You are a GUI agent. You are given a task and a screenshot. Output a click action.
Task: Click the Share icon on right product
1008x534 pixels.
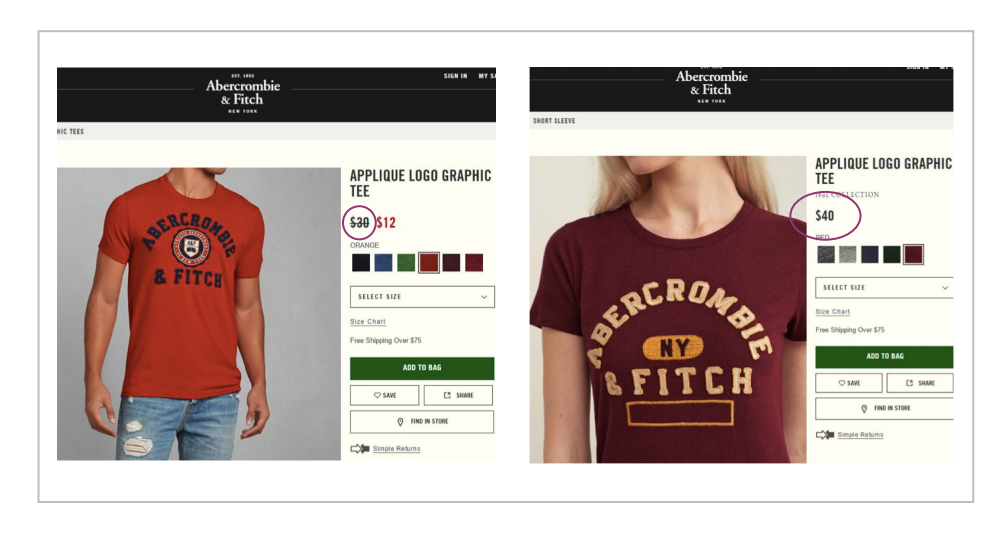909,383
